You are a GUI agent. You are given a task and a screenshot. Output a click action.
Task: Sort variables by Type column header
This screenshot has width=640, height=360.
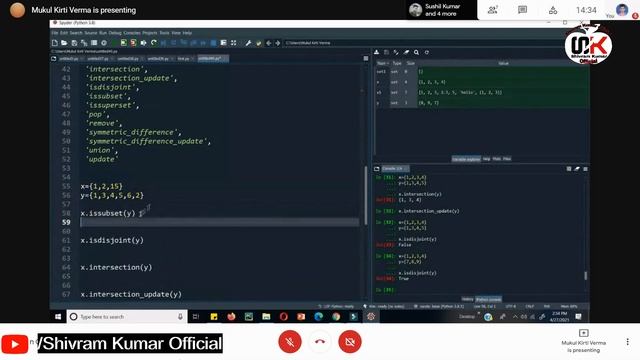[x=397, y=63]
